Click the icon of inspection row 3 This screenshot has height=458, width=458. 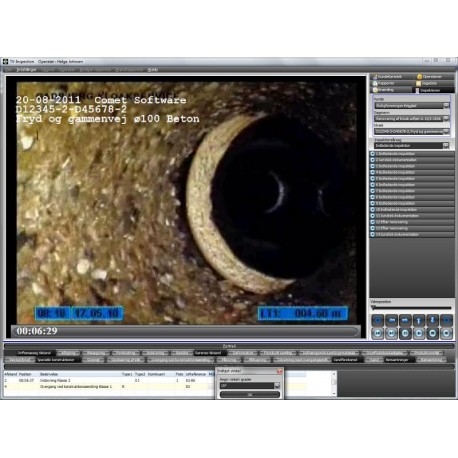[373, 166]
